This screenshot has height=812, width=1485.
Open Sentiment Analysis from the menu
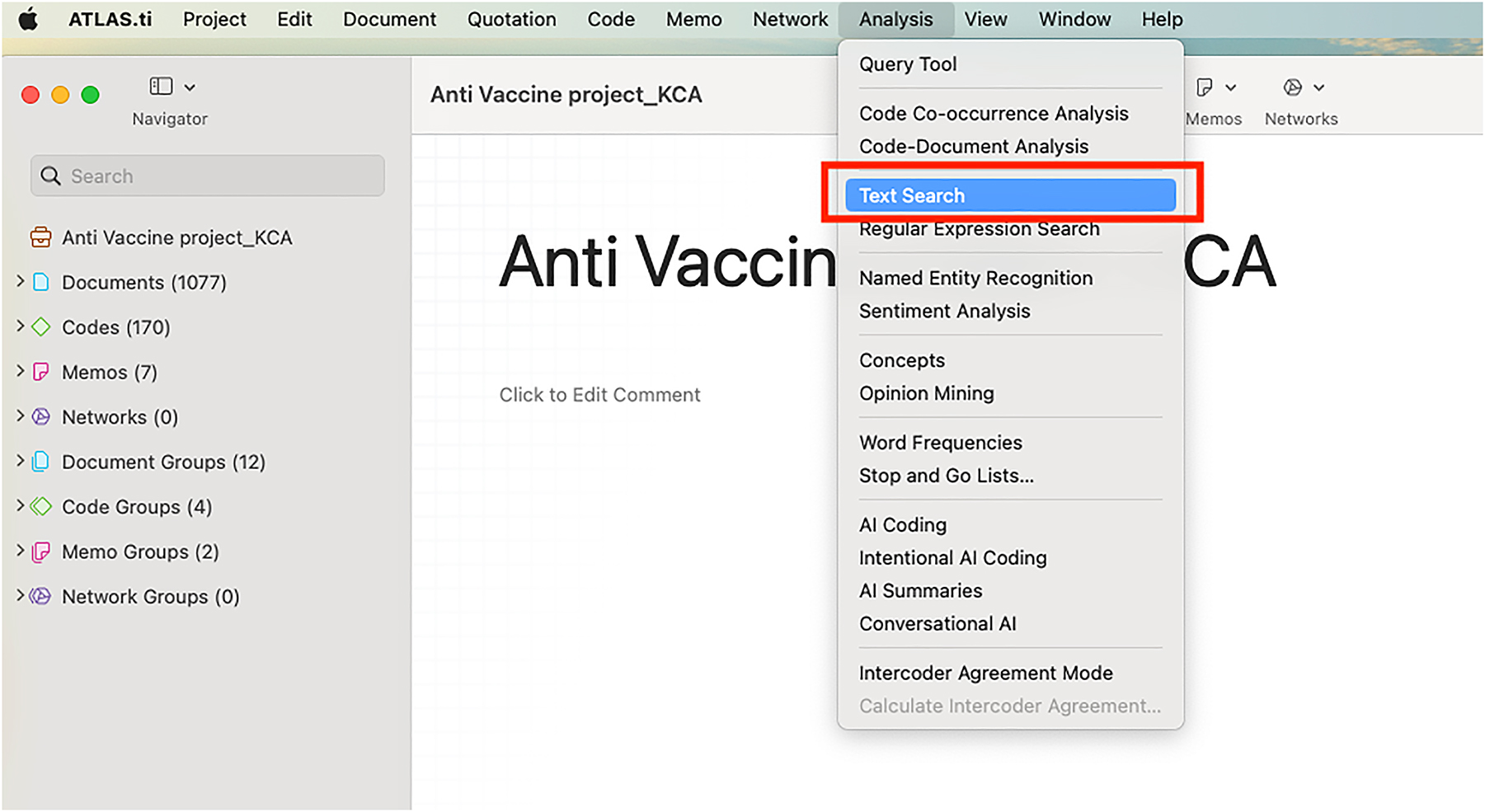click(x=945, y=311)
